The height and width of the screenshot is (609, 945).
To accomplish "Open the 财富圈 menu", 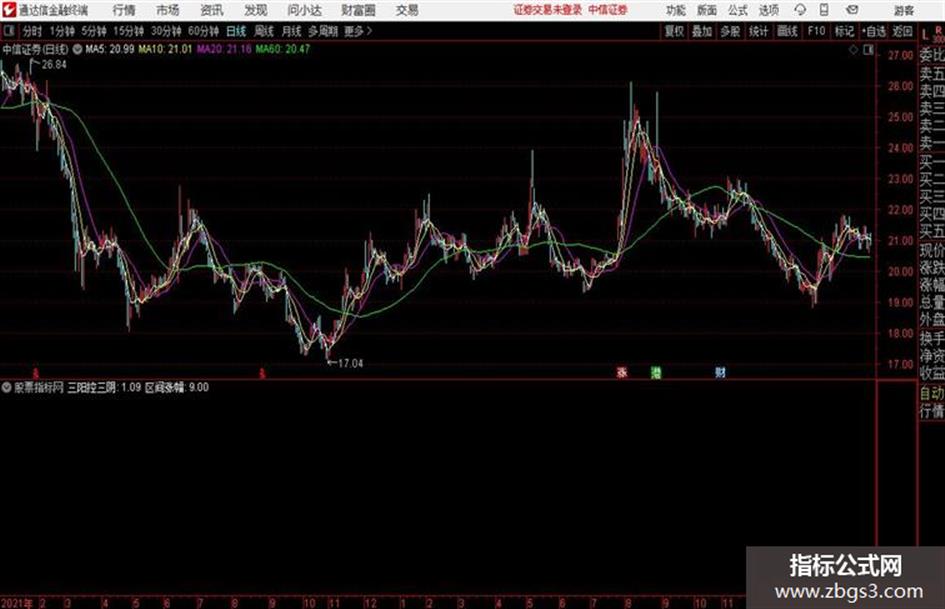I will tap(358, 10).
